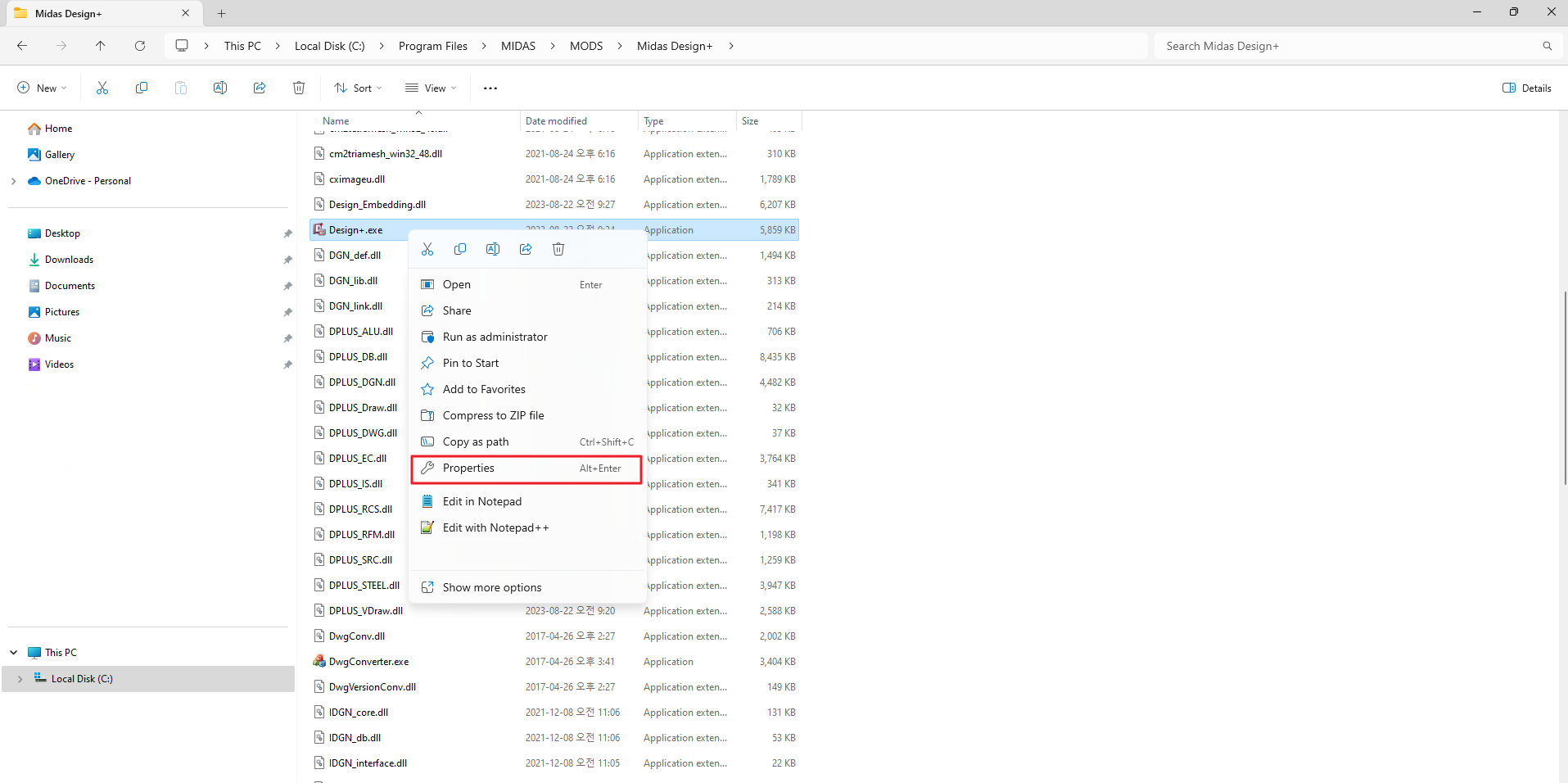Choose Pin to Start
Image resolution: width=1568 pixels, height=783 pixels.
tap(526, 363)
